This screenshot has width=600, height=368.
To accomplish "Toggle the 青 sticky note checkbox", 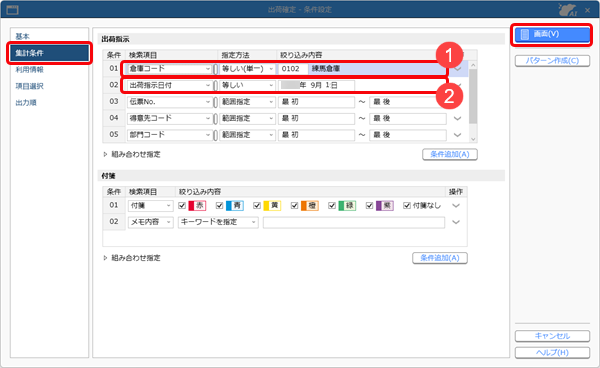I will click(x=220, y=206).
